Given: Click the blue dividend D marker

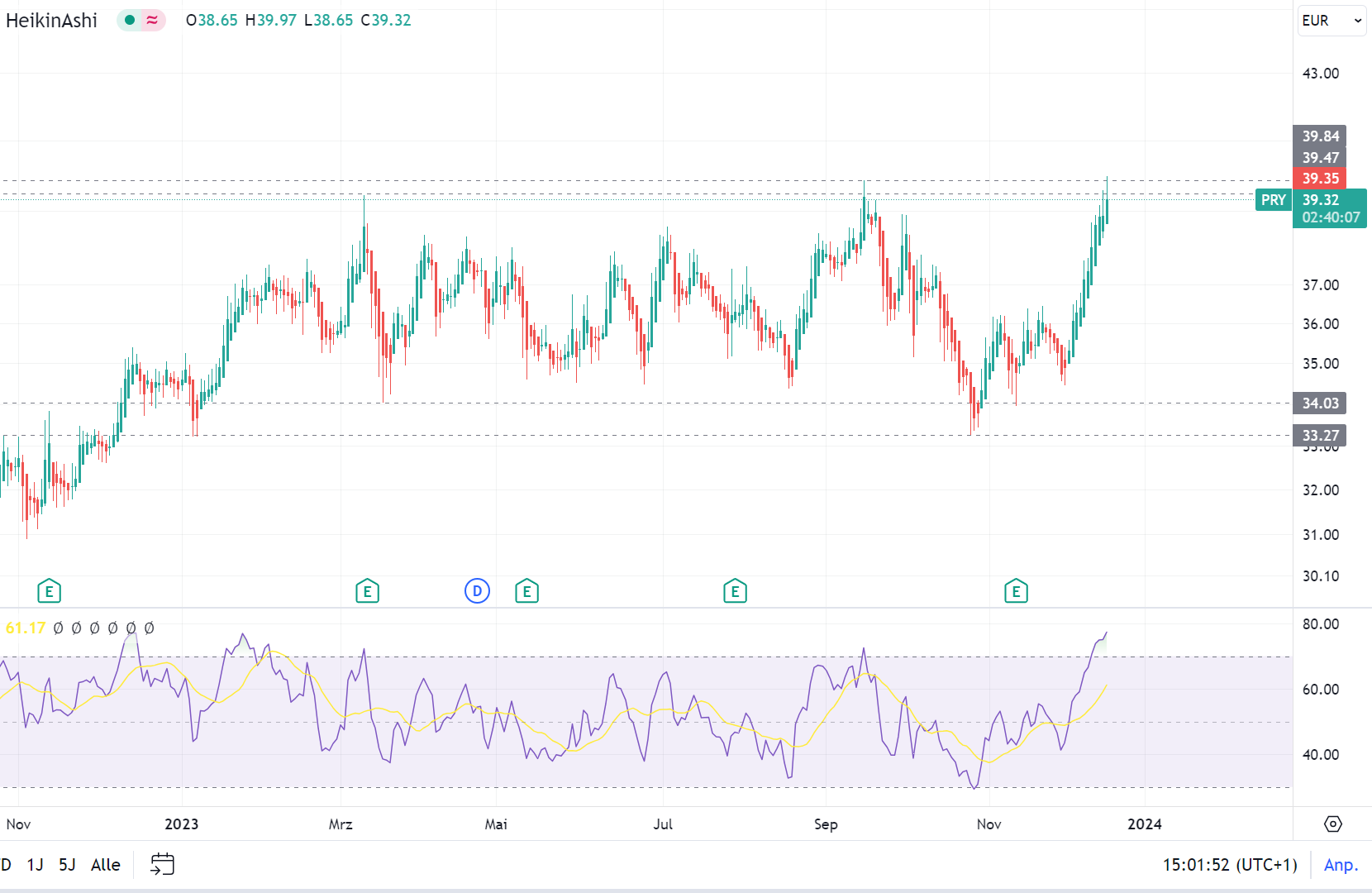Looking at the screenshot, I should [477, 591].
